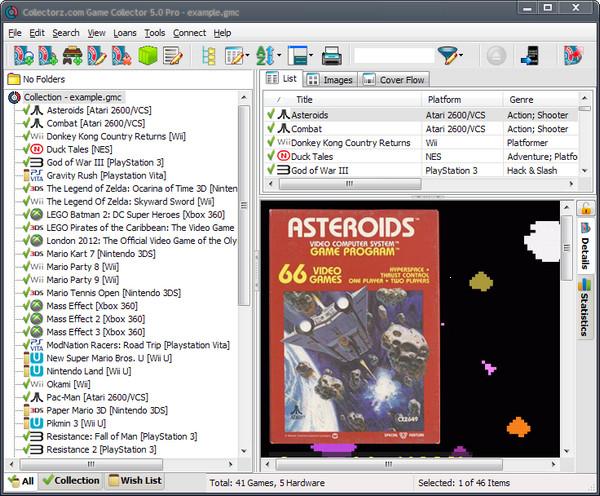Screen dimensions: 600x496
Task: Click the add hardware console icon
Action: coord(72,56)
